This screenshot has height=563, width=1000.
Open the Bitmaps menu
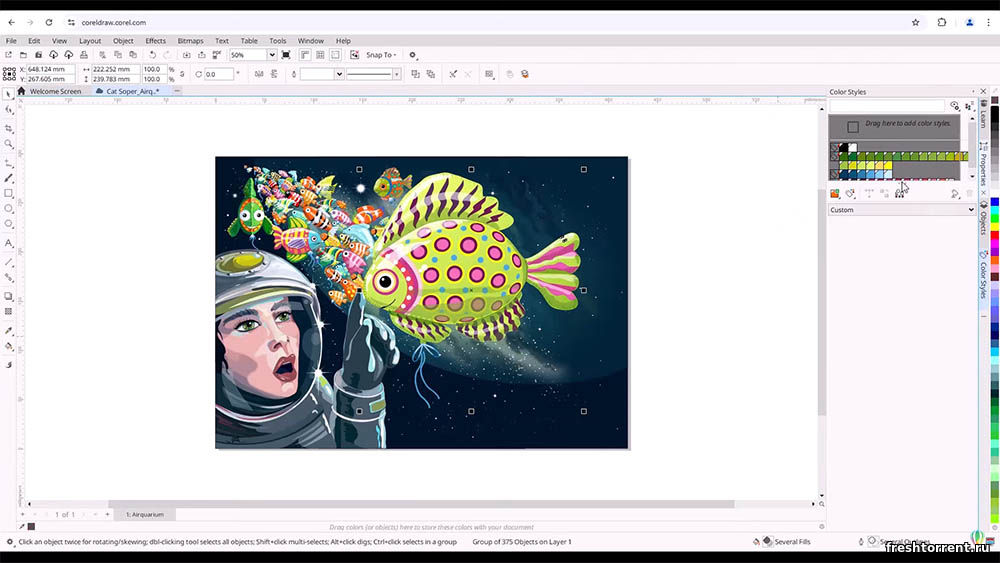click(x=190, y=41)
